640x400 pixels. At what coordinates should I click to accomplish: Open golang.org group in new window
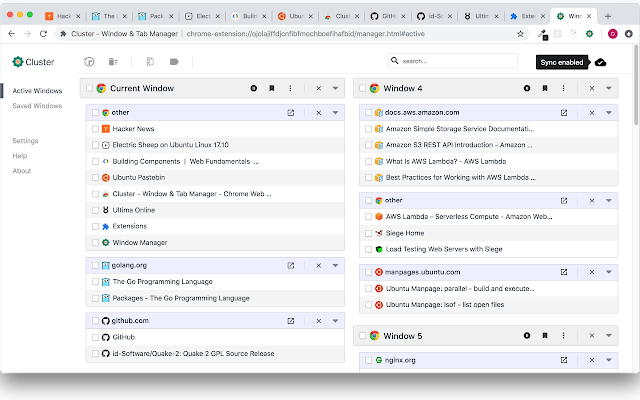coord(291,265)
